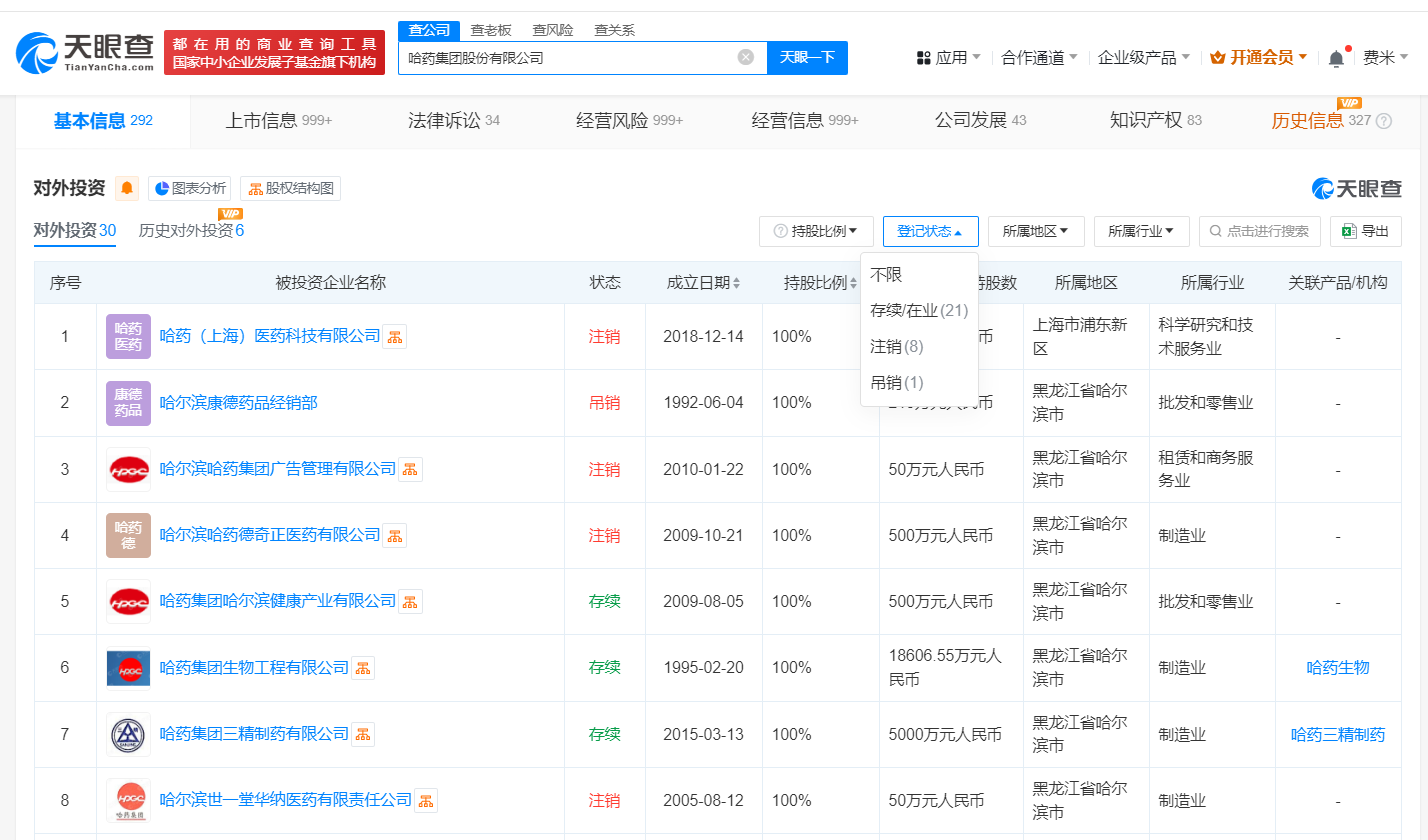Click the help question icon beside 历史信息
This screenshot has width=1428, height=840.
[1384, 121]
